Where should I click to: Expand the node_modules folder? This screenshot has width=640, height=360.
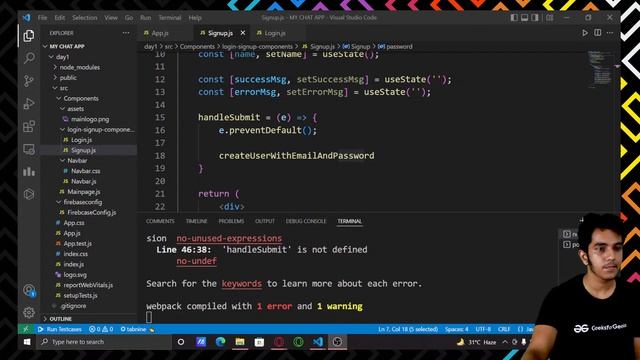tap(79, 67)
